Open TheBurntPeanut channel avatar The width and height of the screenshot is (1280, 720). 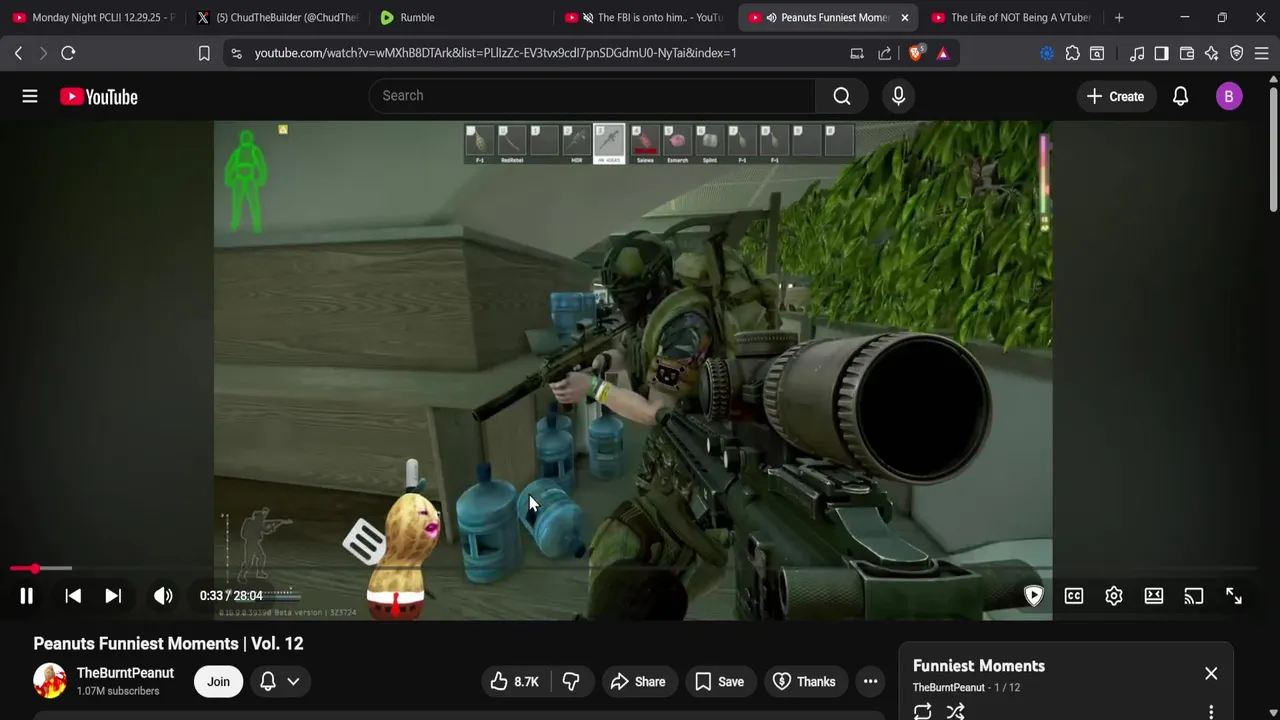coord(50,681)
